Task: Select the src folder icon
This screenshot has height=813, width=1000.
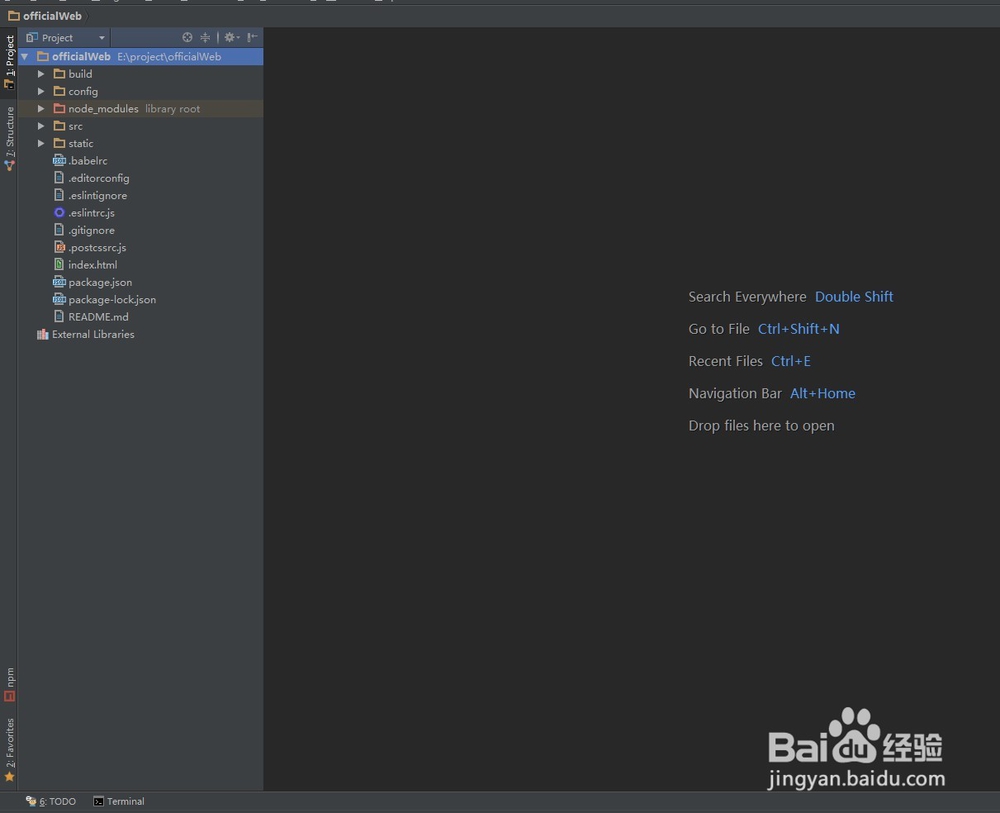Action: coord(59,126)
